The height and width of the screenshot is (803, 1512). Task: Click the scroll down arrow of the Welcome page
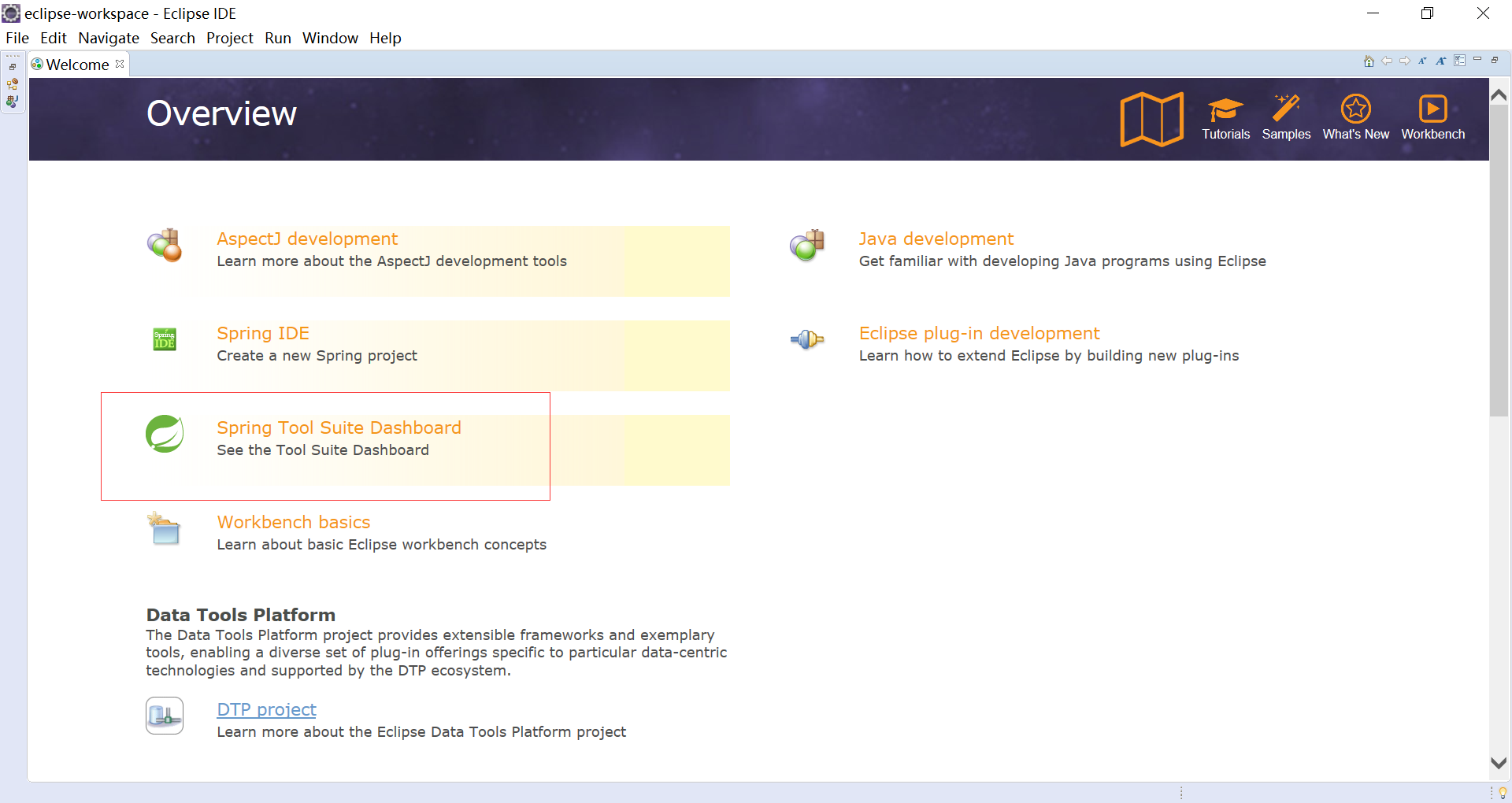1499,763
